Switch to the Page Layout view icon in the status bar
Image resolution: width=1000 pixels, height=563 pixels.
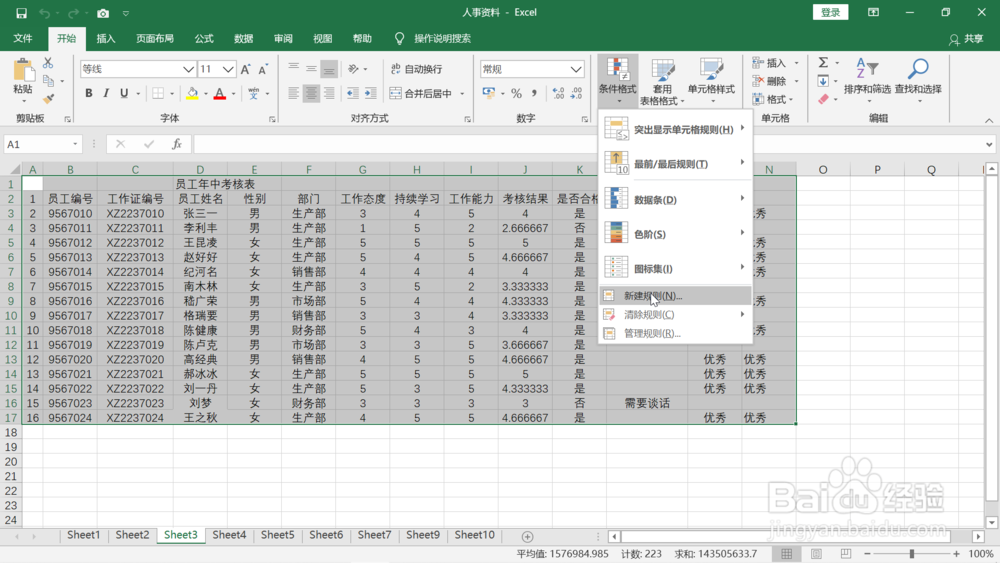tap(816, 553)
